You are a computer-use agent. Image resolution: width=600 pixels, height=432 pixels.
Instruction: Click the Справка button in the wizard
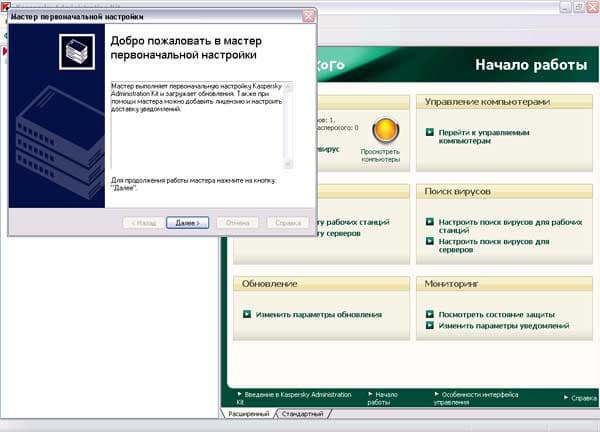[288, 223]
